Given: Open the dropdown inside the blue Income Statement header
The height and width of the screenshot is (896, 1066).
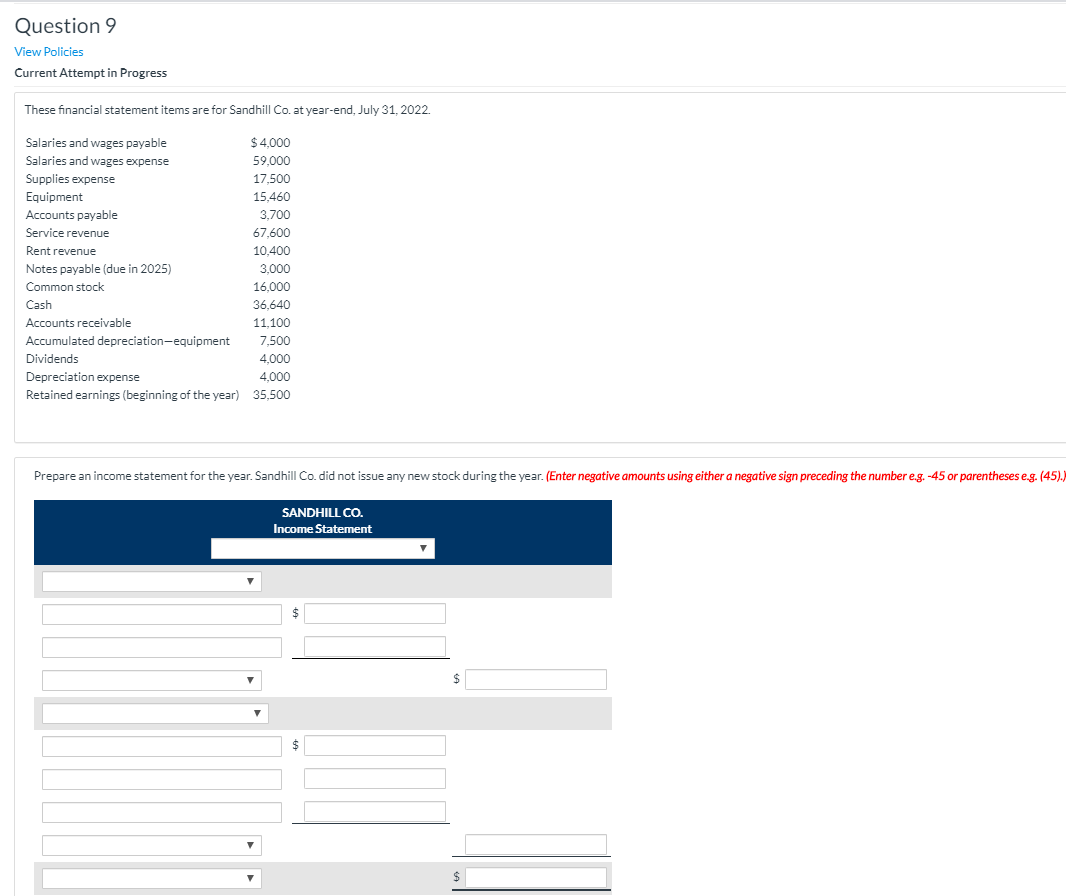Looking at the screenshot, I should point(322,548).
